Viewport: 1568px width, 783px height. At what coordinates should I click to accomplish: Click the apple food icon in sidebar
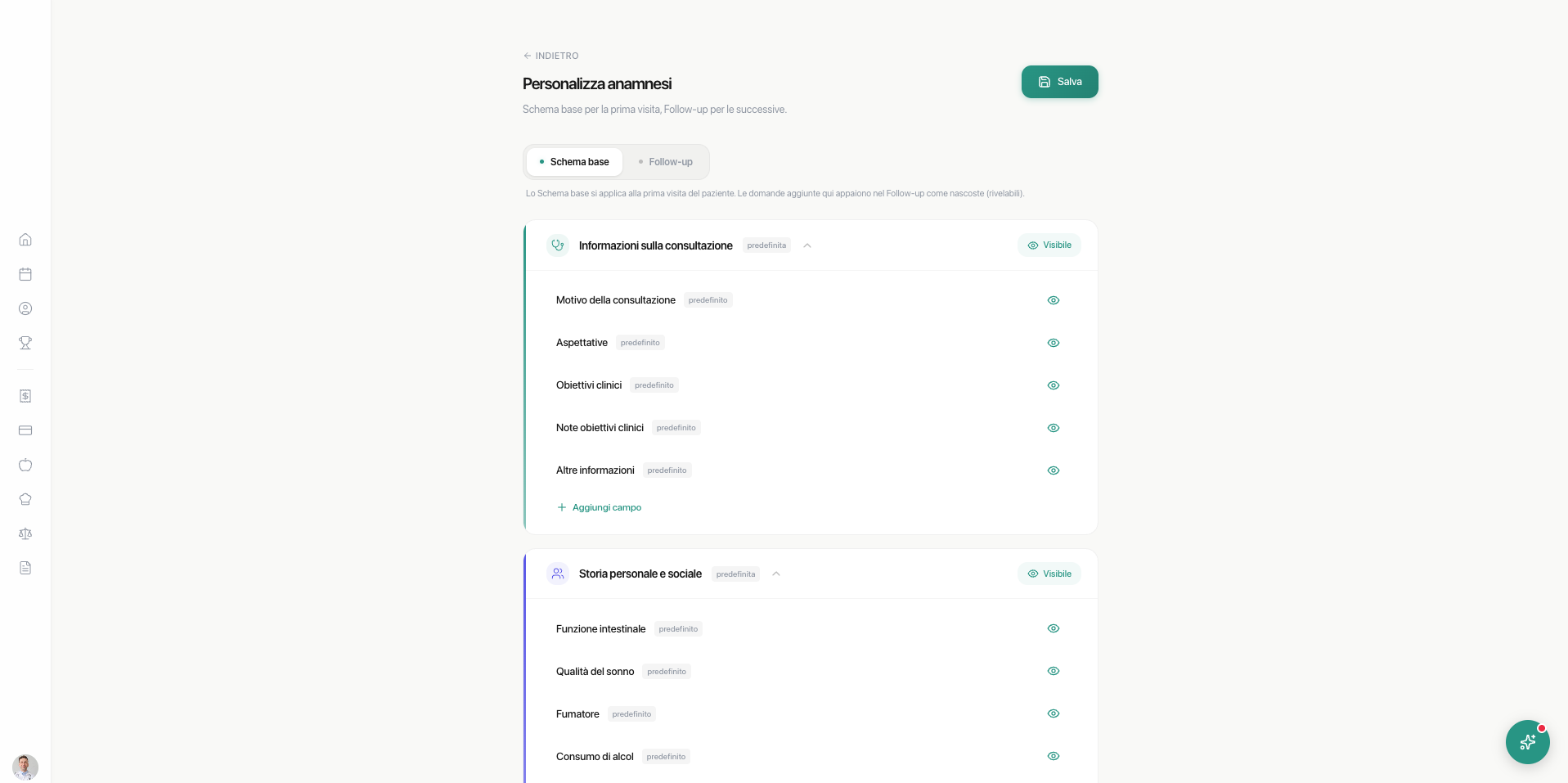pos(25,465)
